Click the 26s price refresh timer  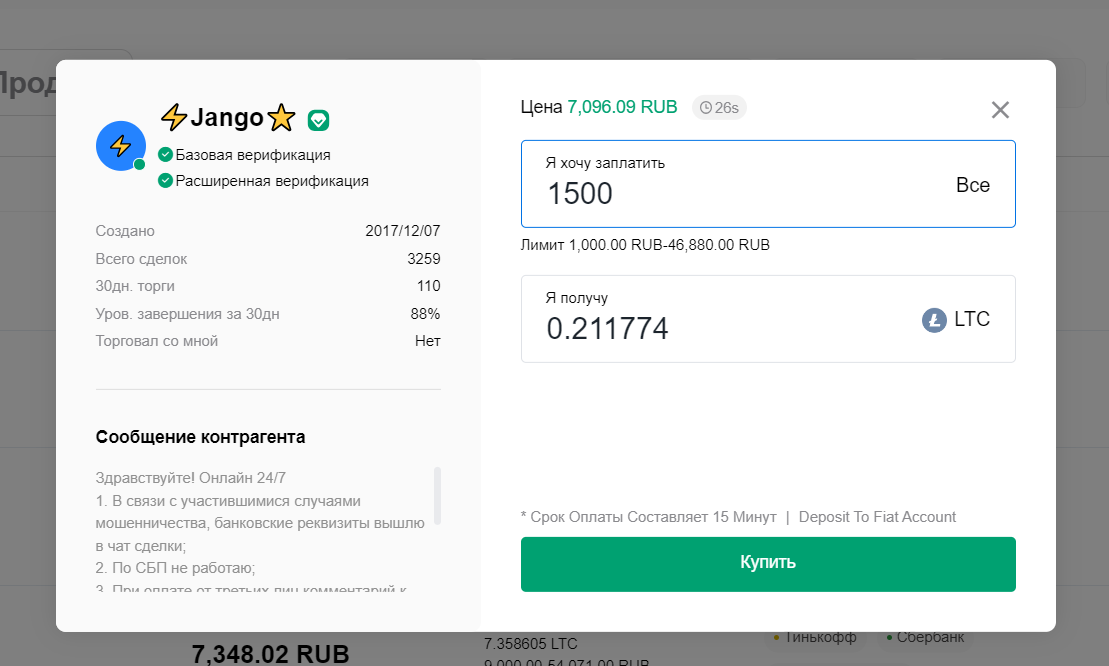tap(719, 107)
